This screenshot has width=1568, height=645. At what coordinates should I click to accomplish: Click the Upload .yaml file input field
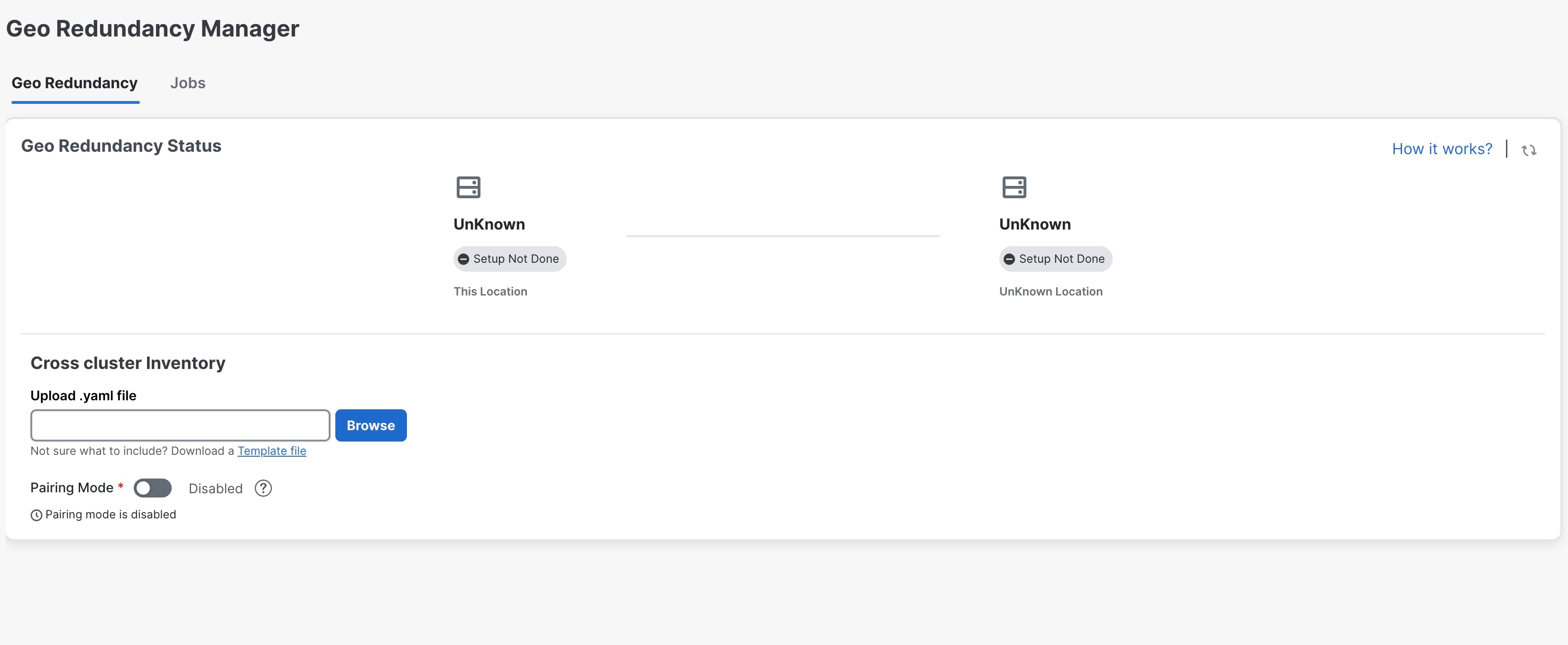(180, 425)
